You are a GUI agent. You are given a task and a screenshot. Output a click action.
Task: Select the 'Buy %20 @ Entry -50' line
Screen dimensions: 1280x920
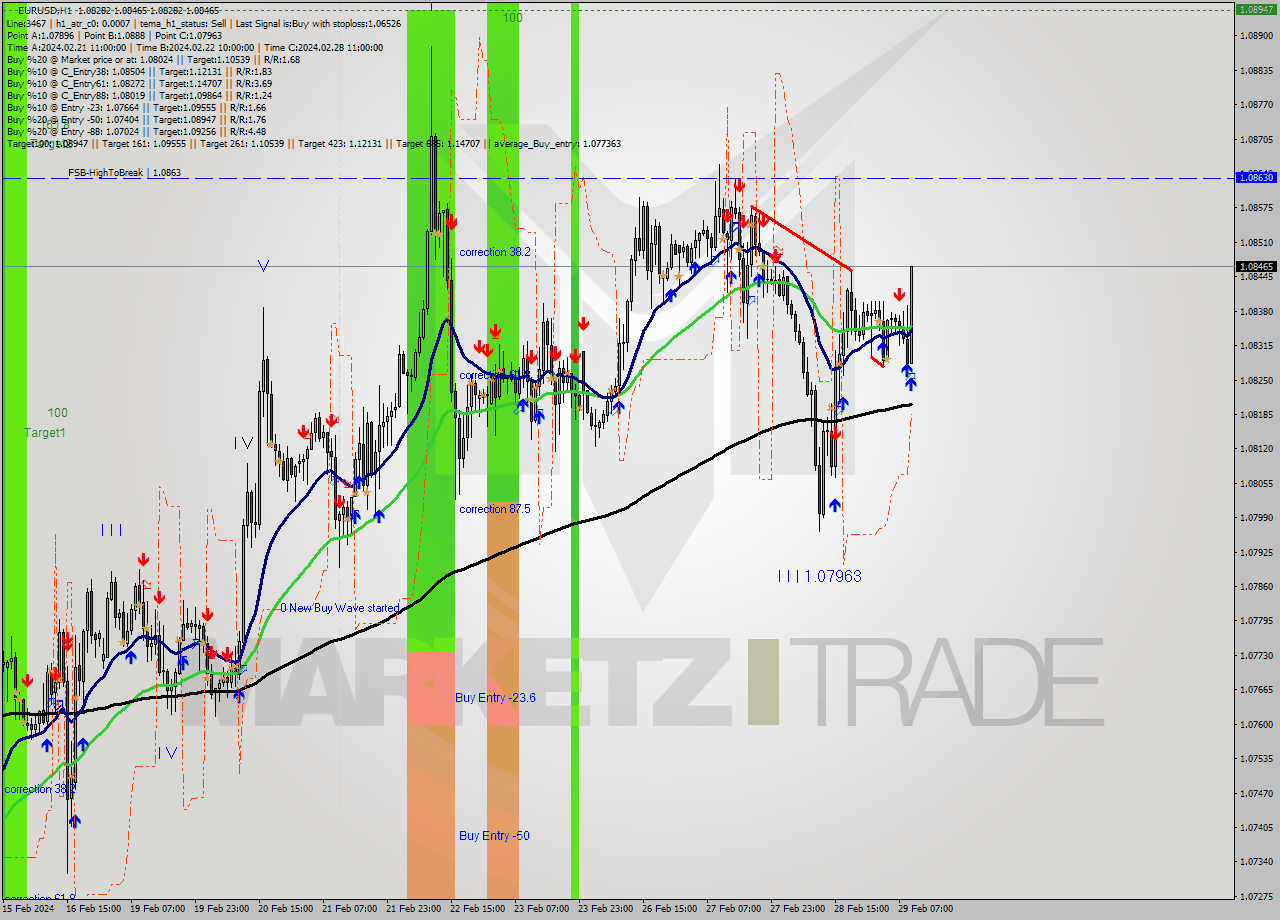(136, 119)
